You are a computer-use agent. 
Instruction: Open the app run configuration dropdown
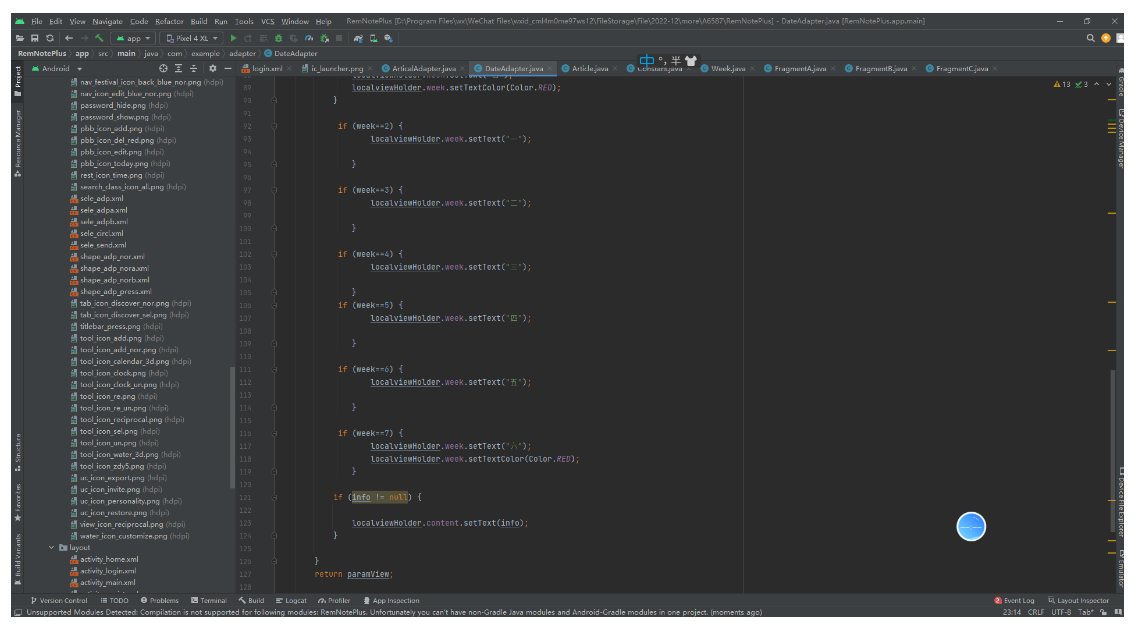[x=133, y=38]
